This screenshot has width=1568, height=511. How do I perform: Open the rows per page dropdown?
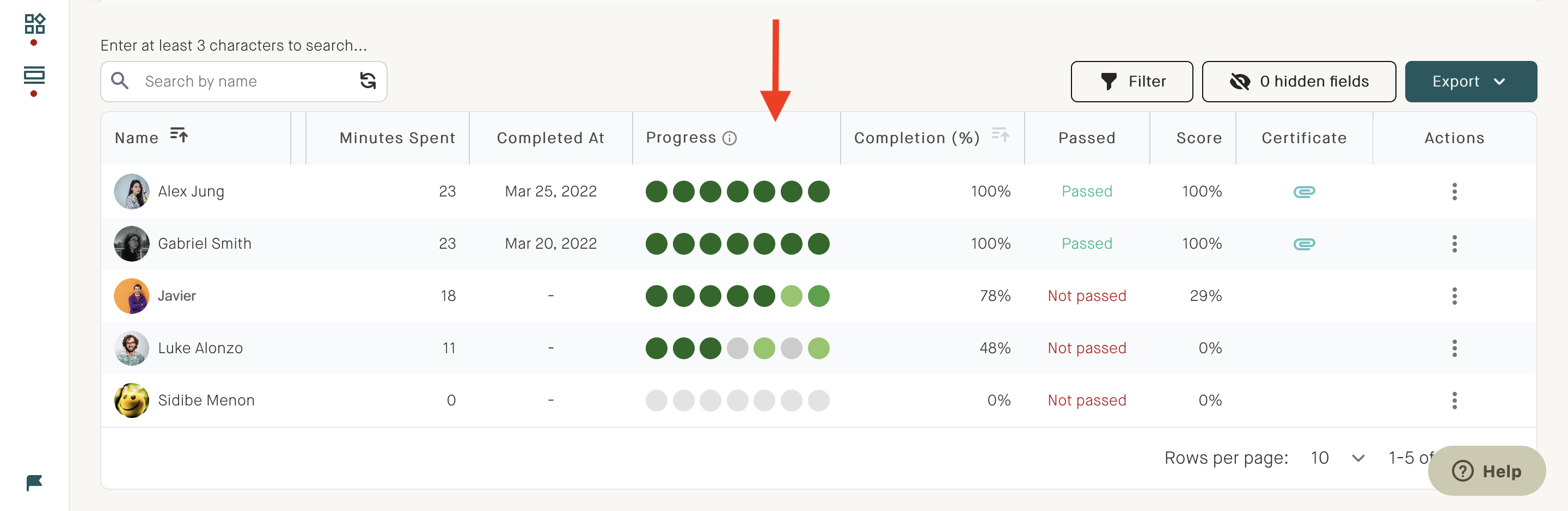1338,458
